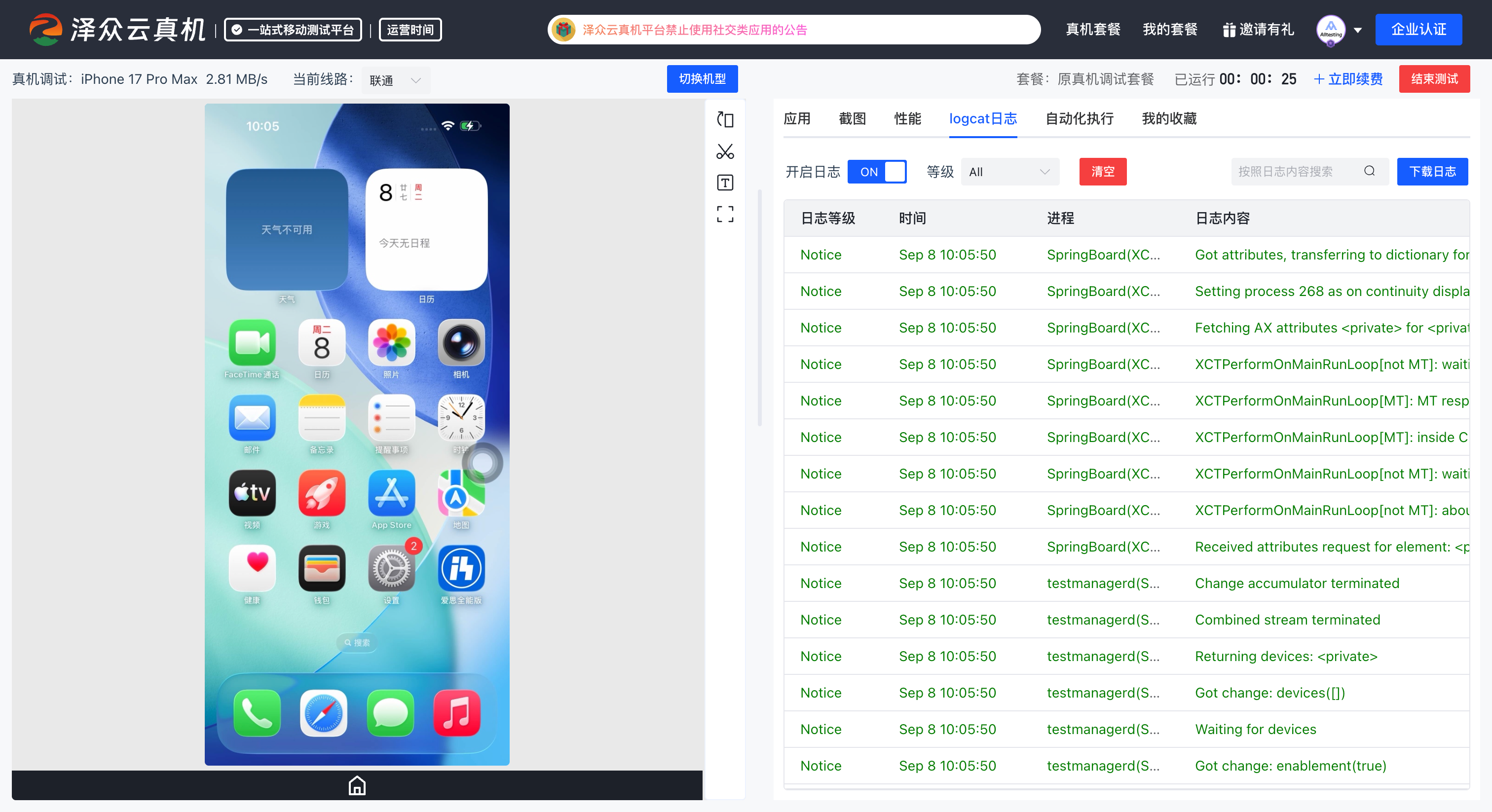Open the Mail app icon
1492x812 pixels.
click(252, 418)
